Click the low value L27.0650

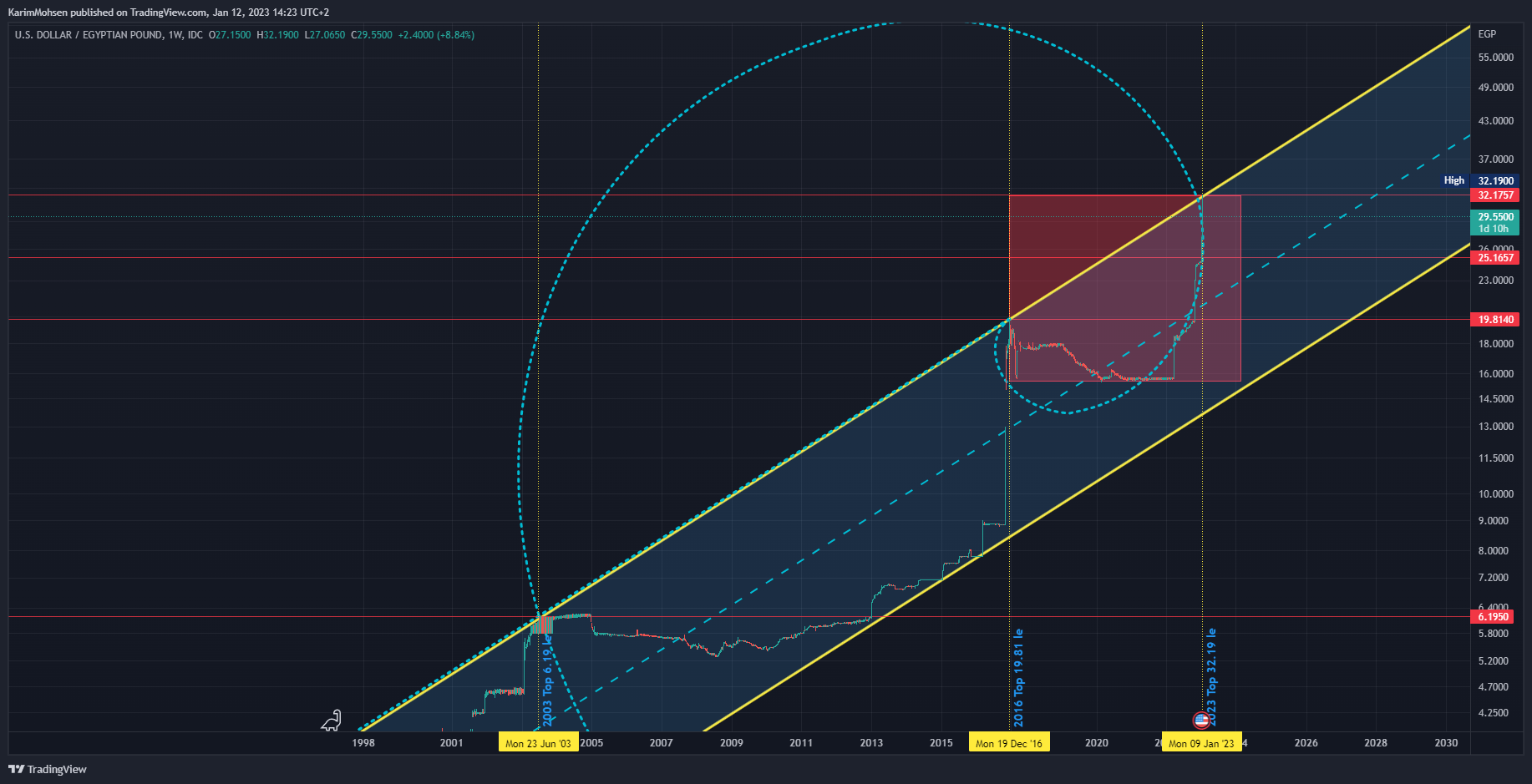coord(324,35)
